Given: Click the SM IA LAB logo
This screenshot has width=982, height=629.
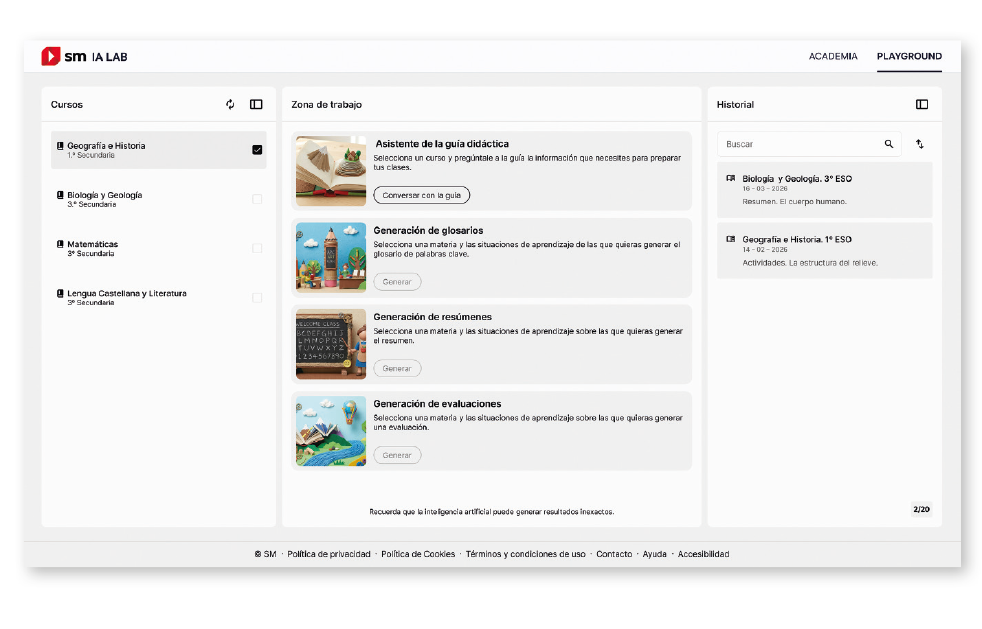Looking at the screenshot, I should click(84, 57).
